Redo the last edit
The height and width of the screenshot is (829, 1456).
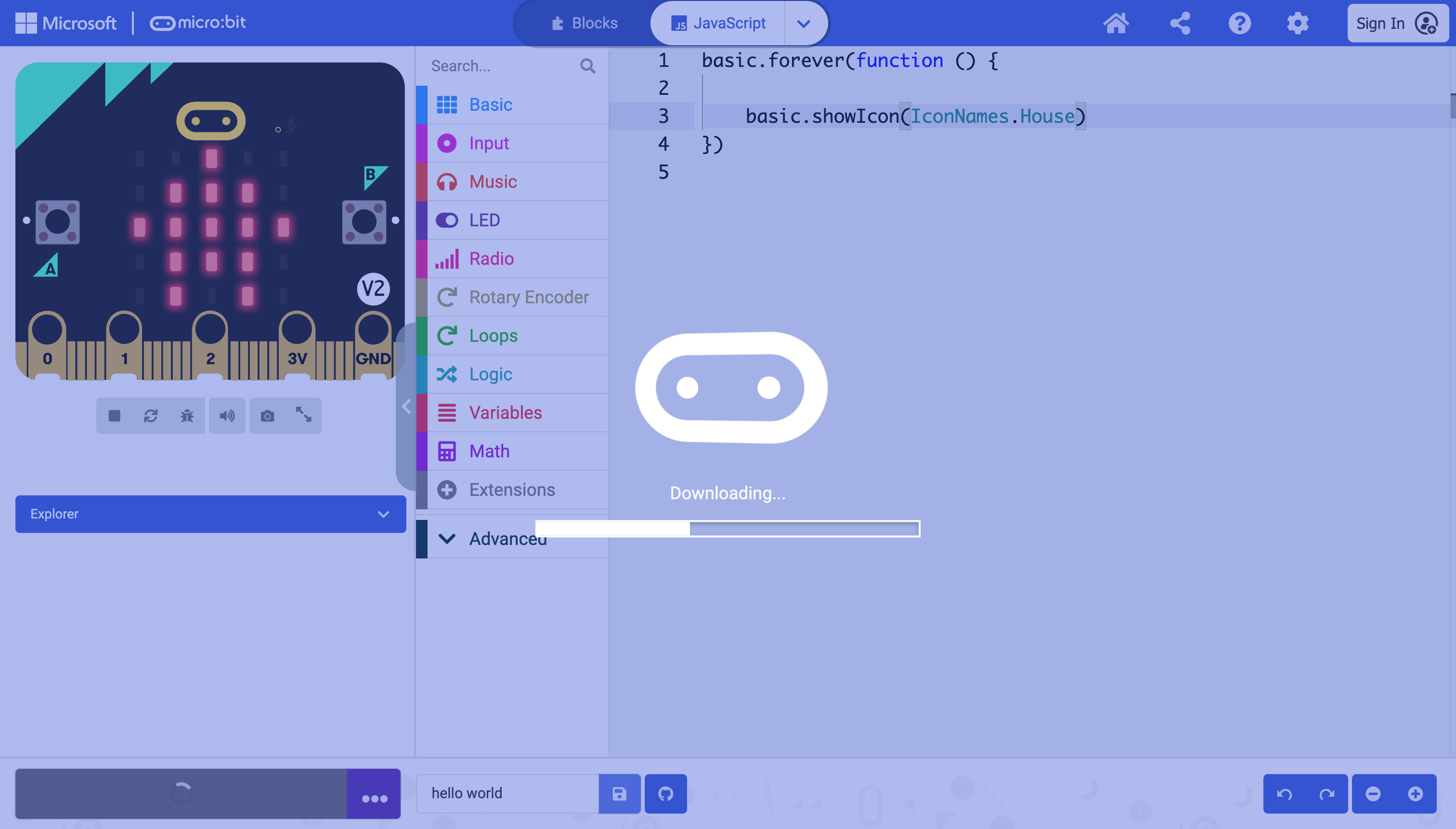[x=1326, y=794]
